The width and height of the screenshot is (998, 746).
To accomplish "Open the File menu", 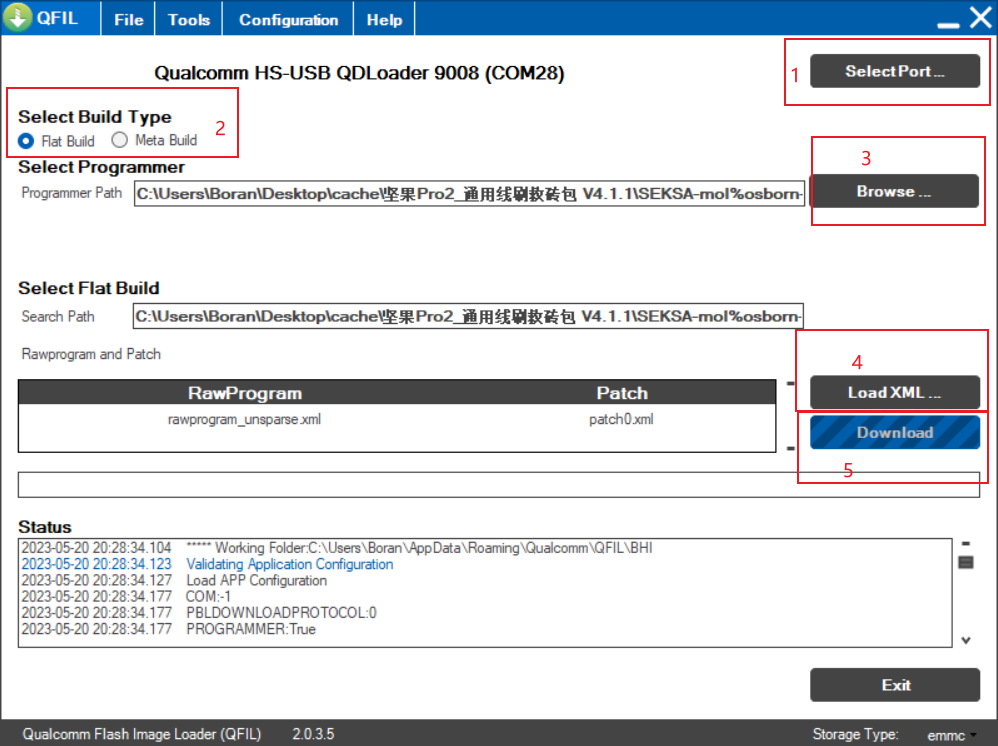I will click(x=129, y=20).
